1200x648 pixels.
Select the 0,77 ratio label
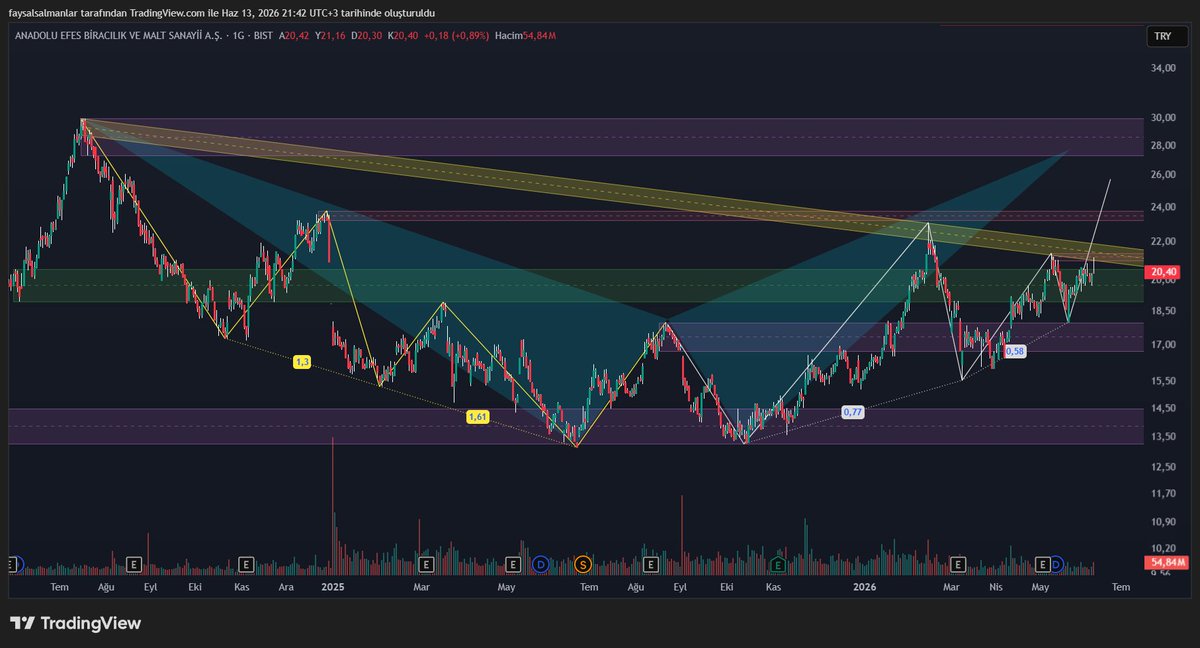pyautogui.click(x=852, y=411)
